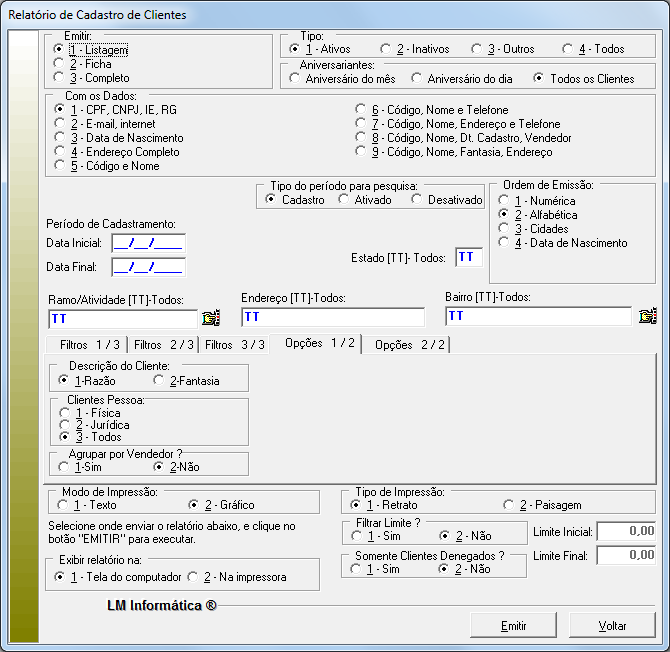The height and width of the screenshot is (652, 670).
Task: Click the Voltar button
Action: [612, 625]
